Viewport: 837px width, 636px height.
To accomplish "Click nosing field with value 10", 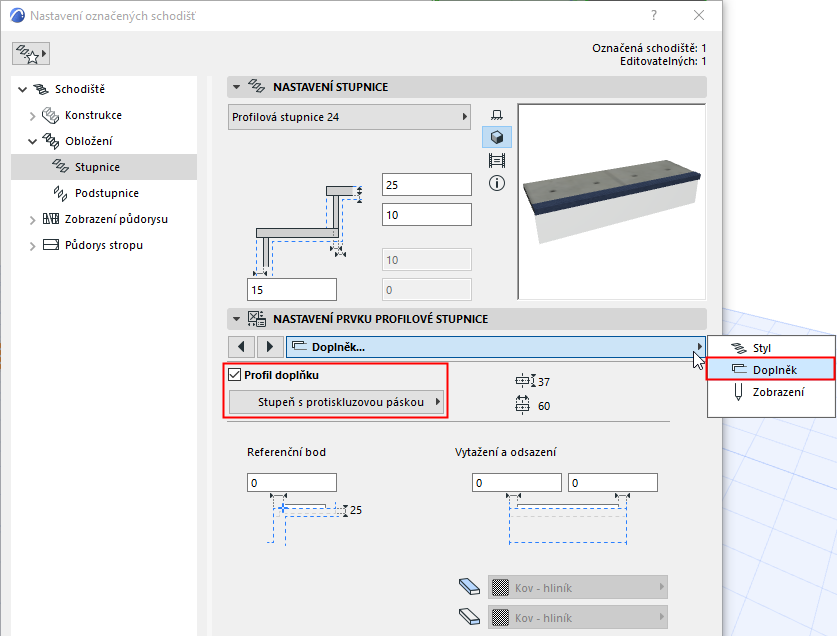I will coord(427,215).
